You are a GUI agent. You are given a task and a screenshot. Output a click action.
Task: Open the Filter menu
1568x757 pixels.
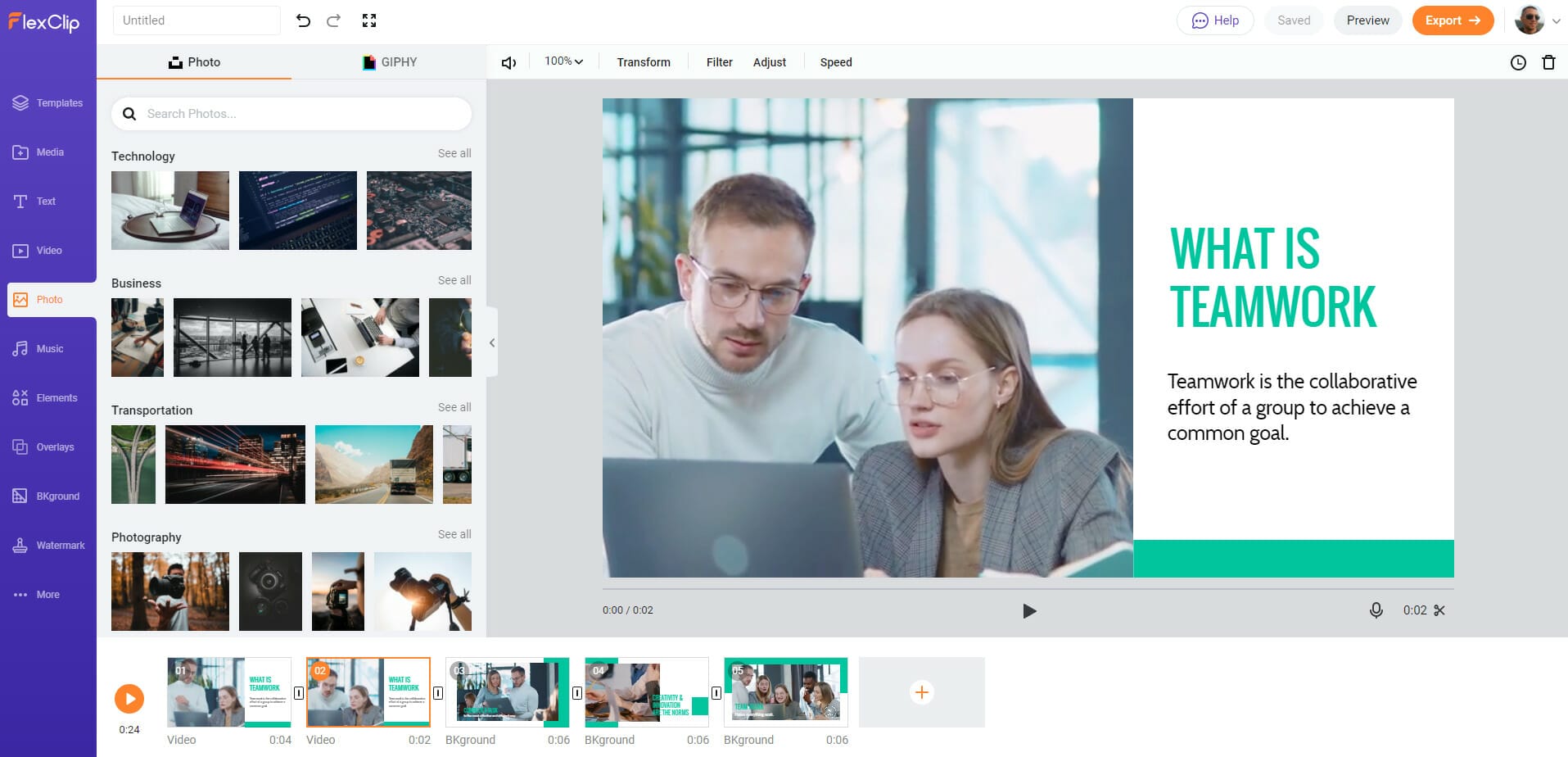pos(719,61)
